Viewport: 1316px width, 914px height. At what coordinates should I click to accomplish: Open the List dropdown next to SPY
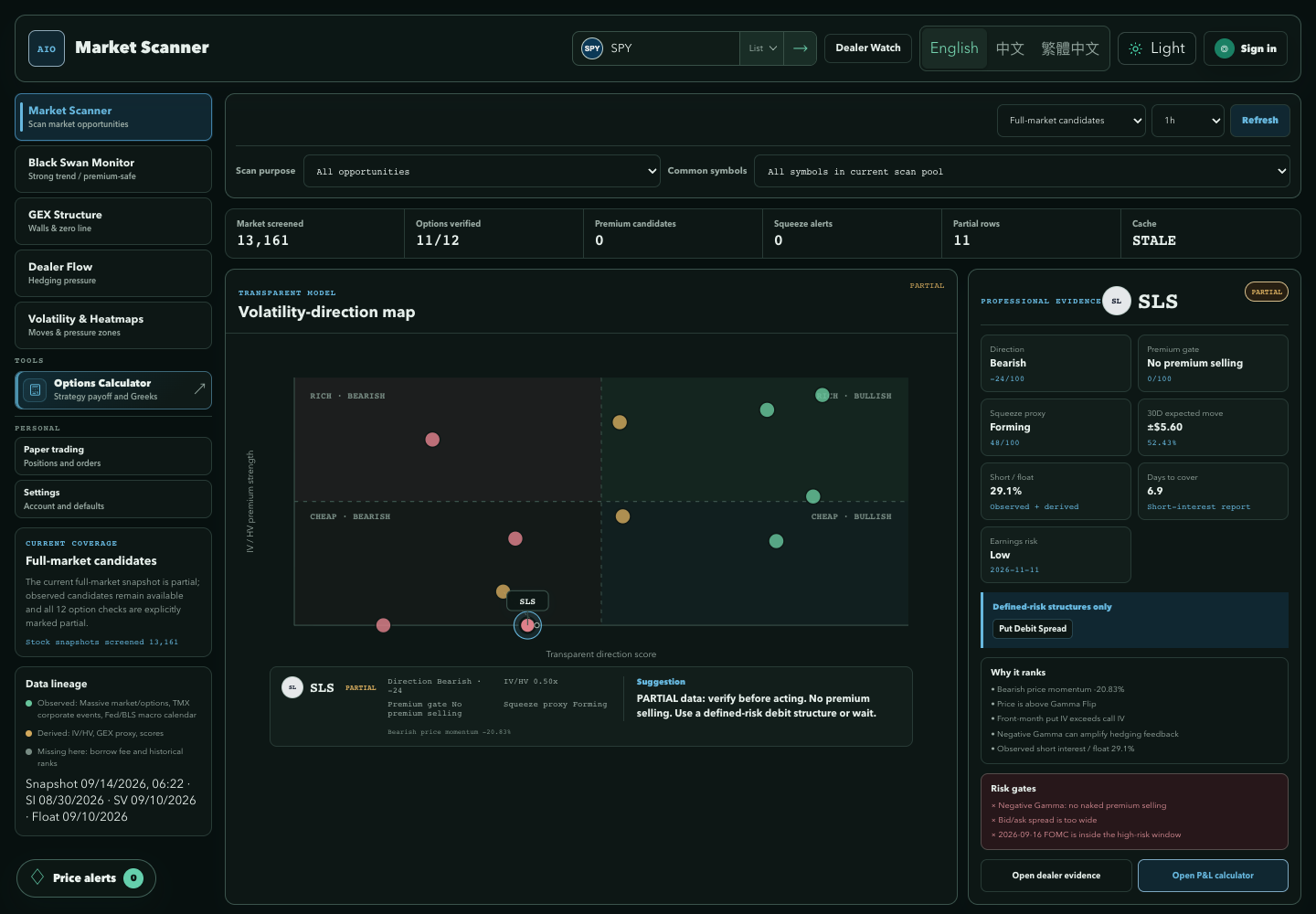(x=762, y=48)
